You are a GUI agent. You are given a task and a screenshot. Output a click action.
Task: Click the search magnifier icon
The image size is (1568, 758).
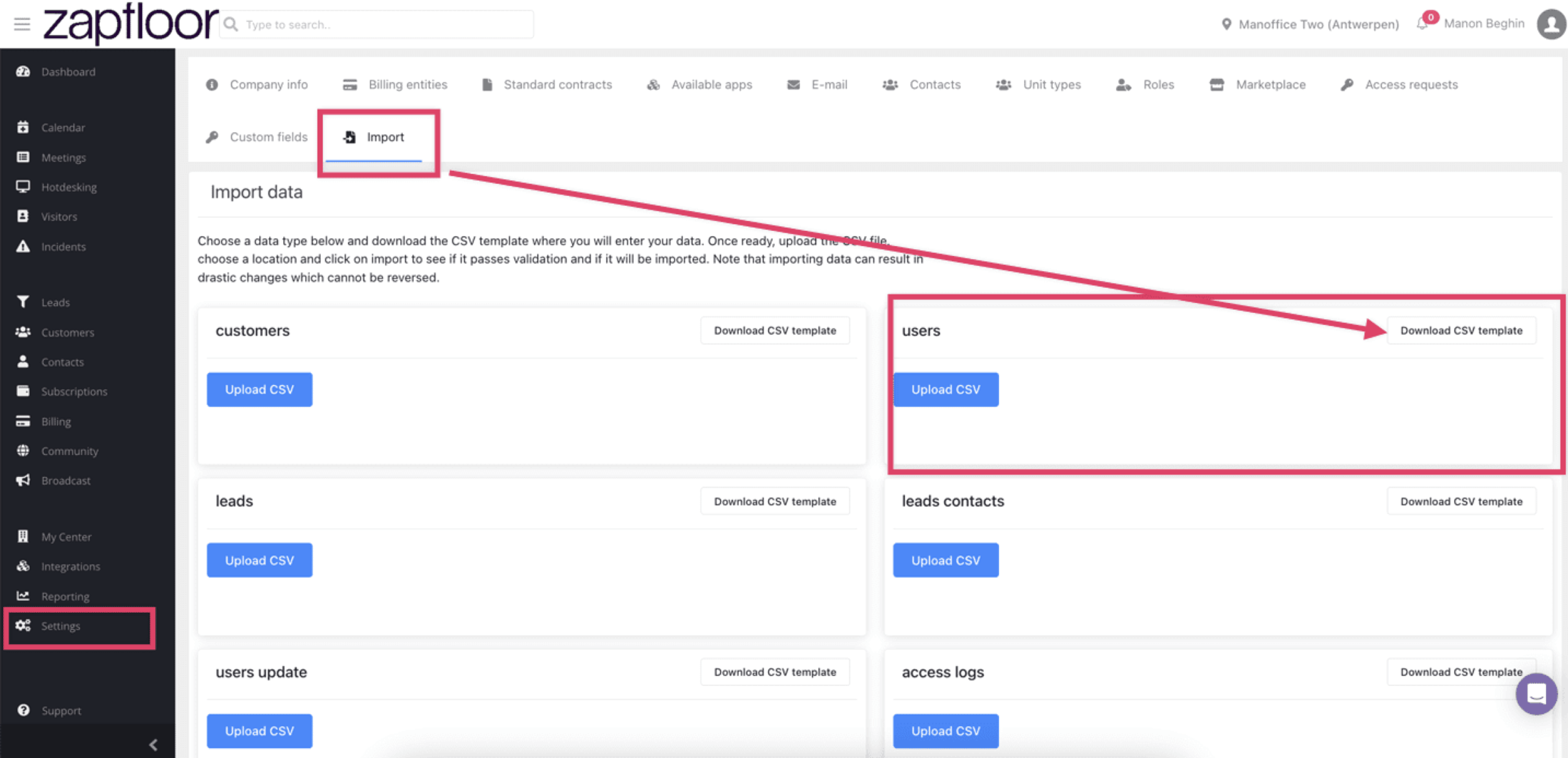232,24
